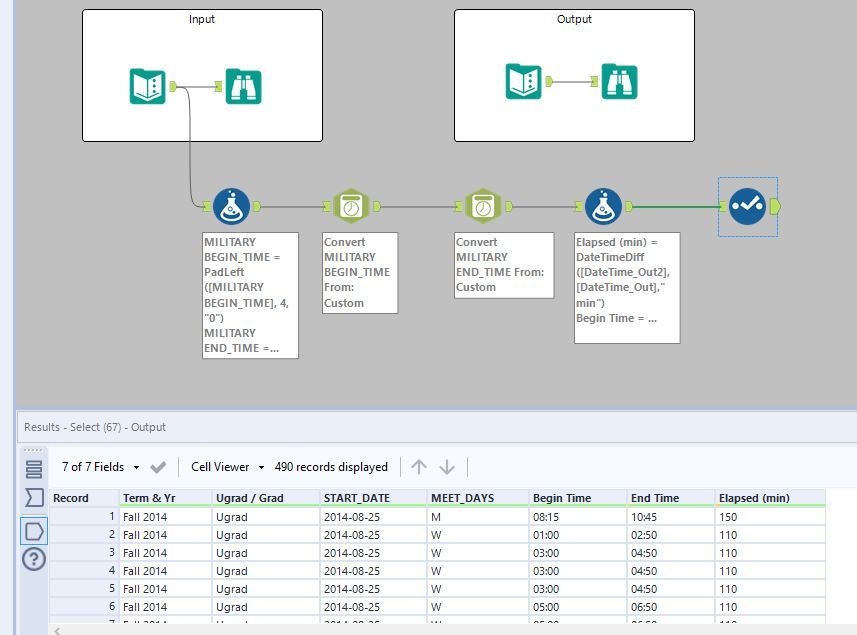Select the Select tool at workflow end

pyautogui.click(x=747, y=206)
